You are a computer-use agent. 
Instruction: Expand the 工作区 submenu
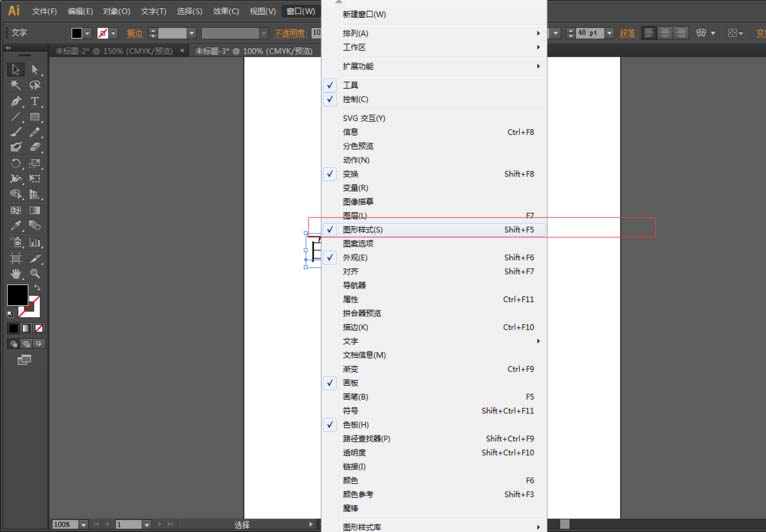[x=434, y=47]
